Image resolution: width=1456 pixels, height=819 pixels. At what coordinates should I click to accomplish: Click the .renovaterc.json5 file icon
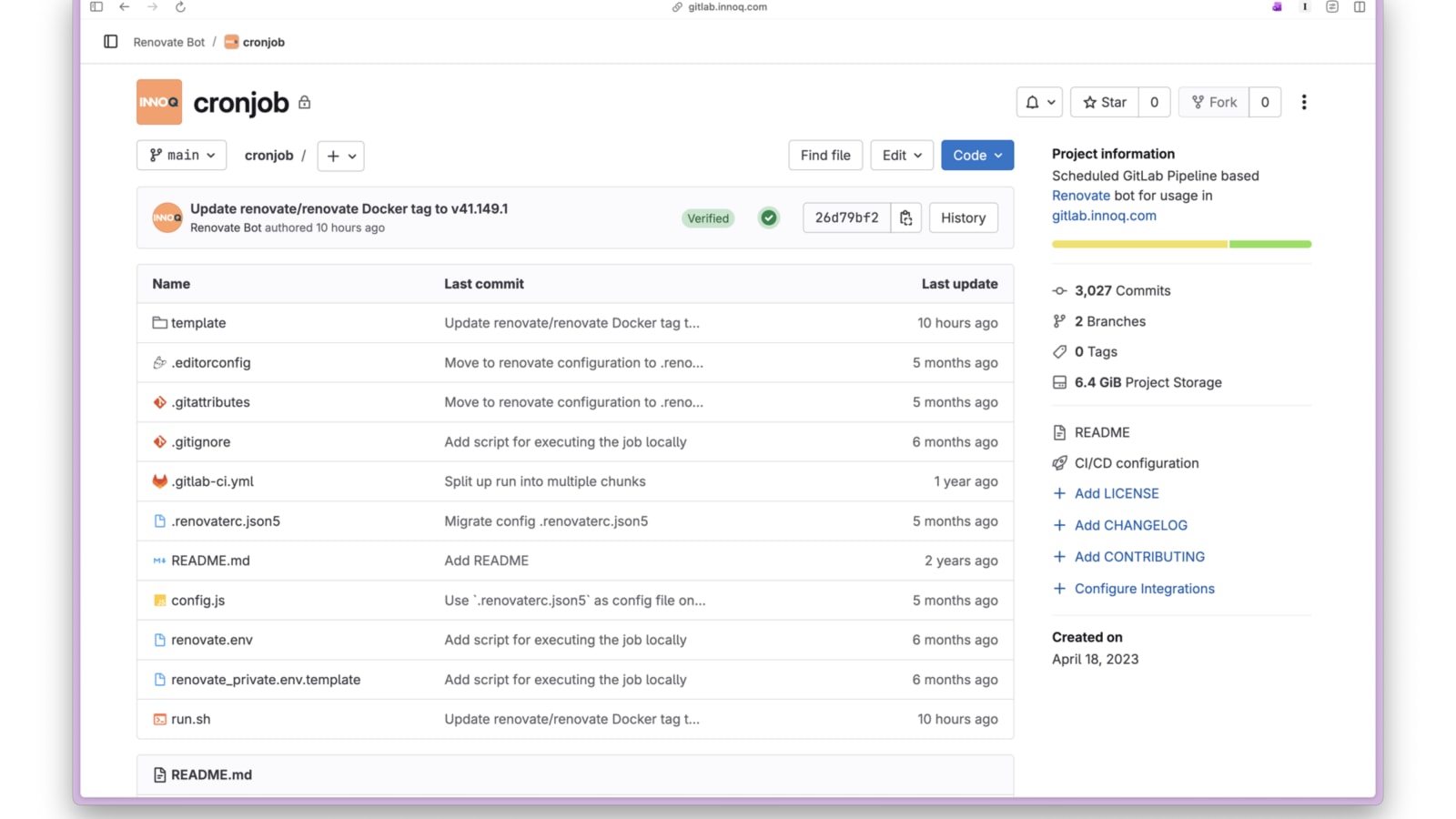pyautogui.click(x=159, y=521)
